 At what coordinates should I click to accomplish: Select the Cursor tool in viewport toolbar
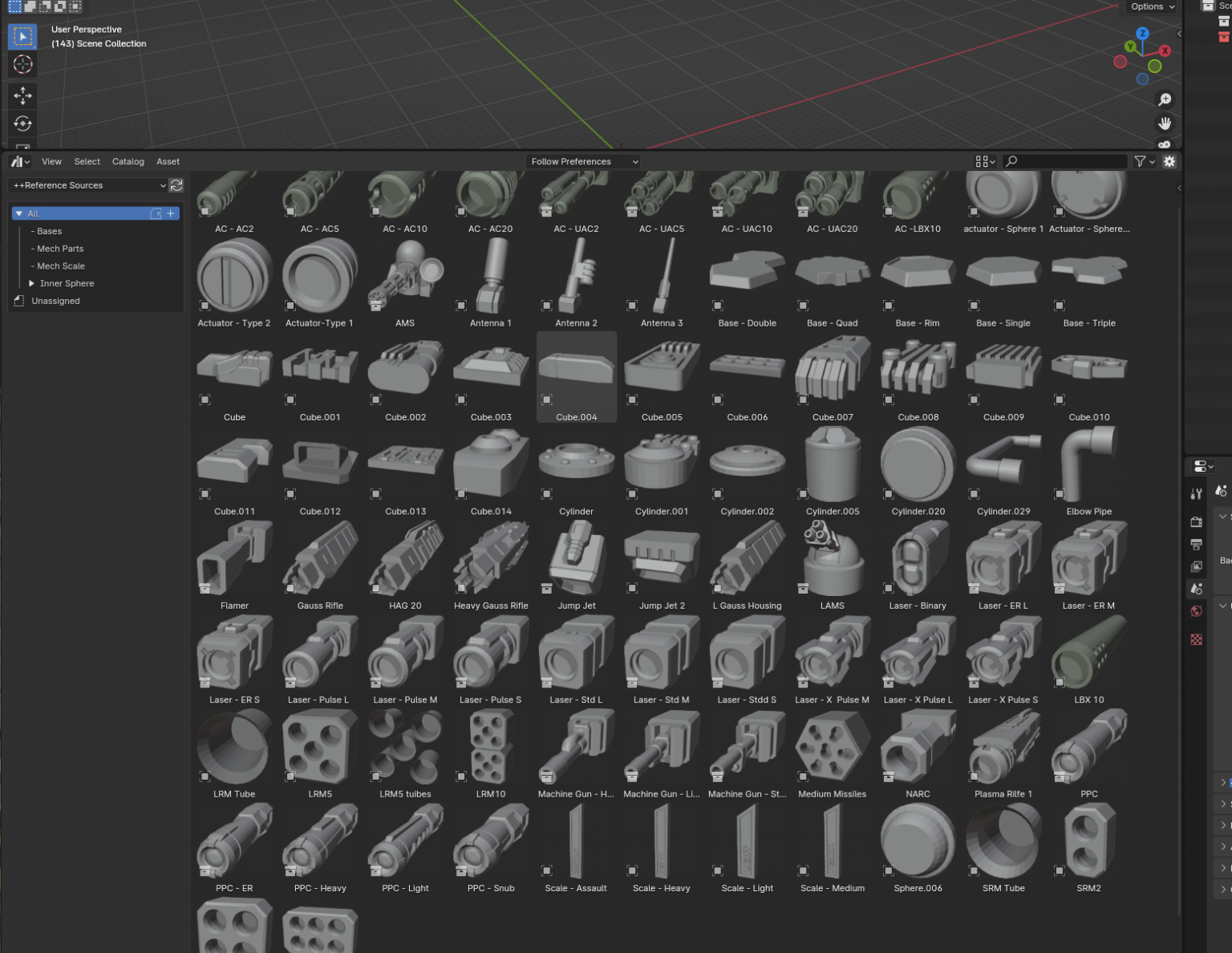[x=22, y=65]
